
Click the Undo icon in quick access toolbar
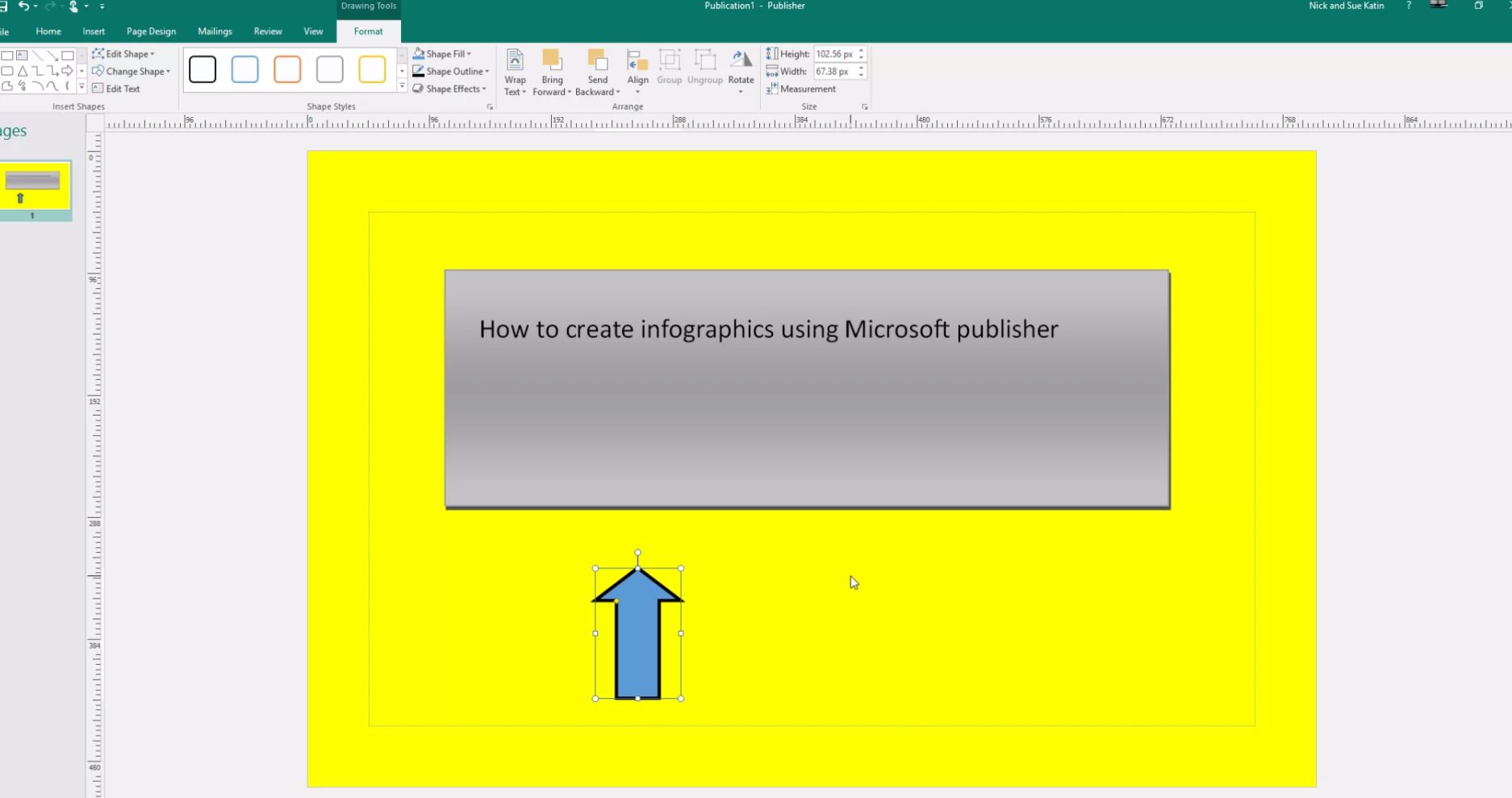coord(23,6)
